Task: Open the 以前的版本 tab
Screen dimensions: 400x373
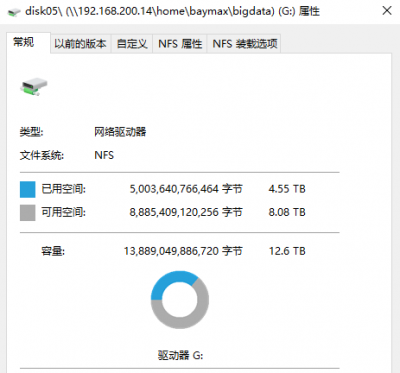Action: (80, 44)
